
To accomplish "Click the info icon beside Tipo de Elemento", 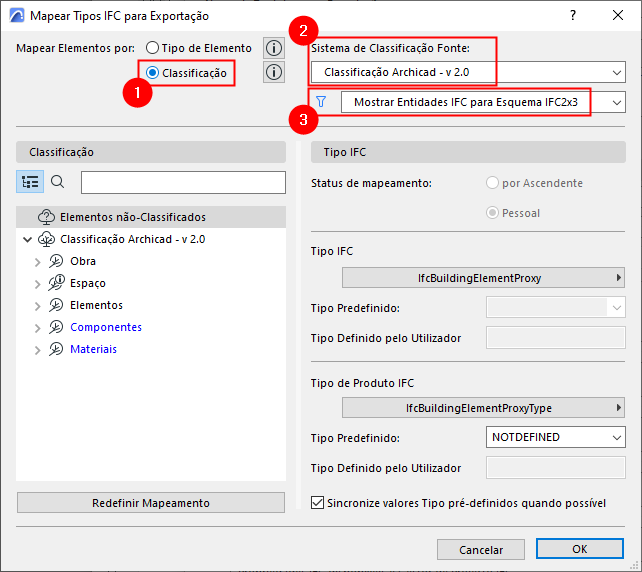I will (x=274, y=48).
